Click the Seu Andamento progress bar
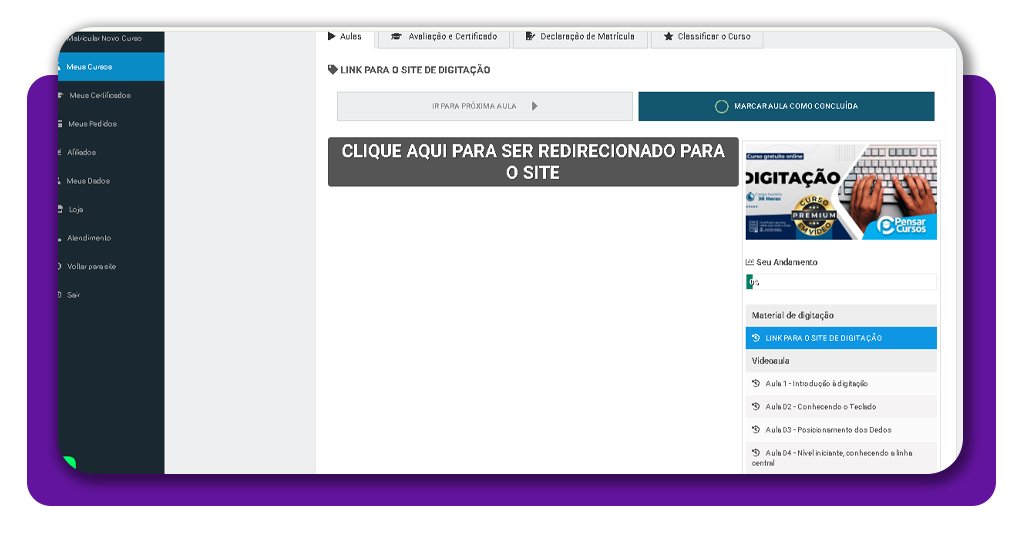This screenshot has width=1024, height=536. (841, 282)
